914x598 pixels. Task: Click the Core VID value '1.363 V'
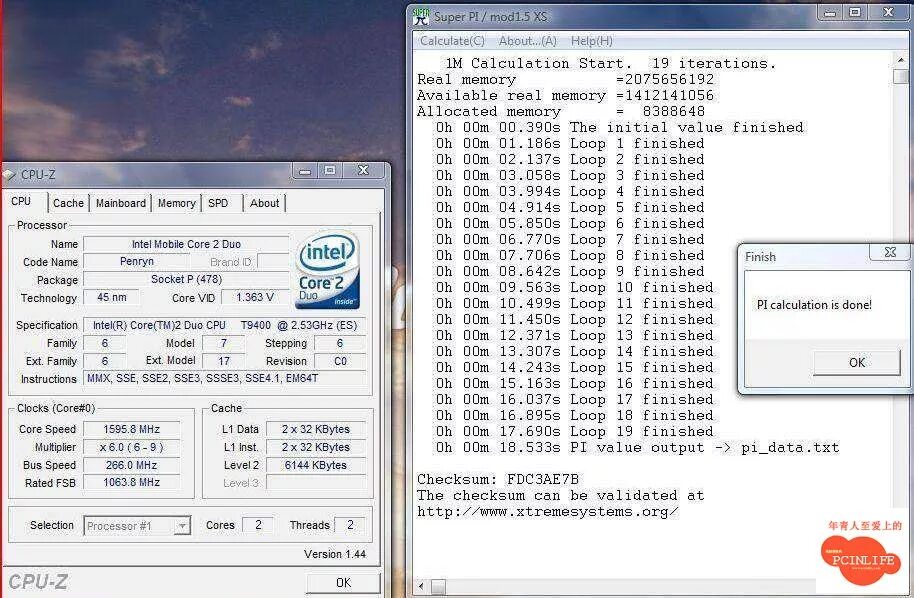click(254, 297)
